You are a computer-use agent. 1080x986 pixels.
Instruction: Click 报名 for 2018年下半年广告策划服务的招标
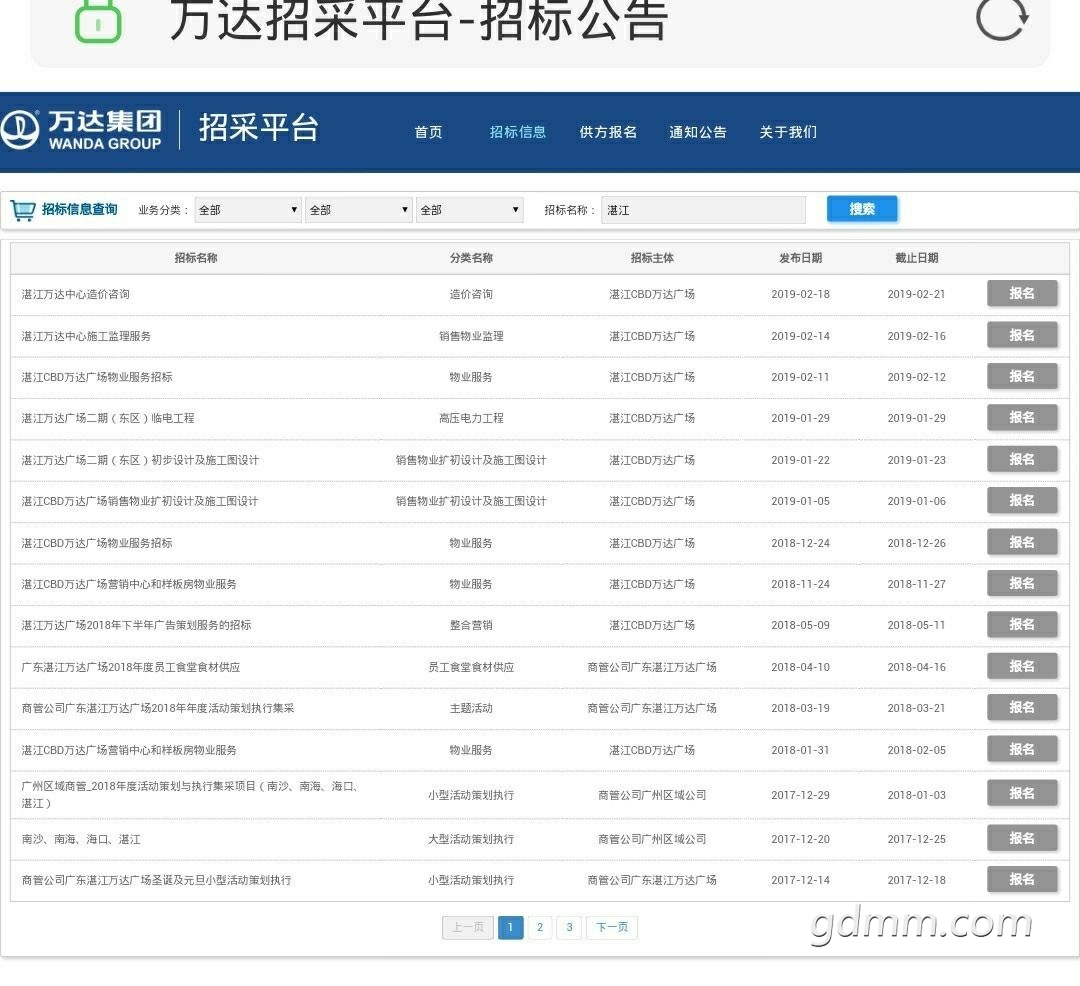click(x=1022, y=625)
